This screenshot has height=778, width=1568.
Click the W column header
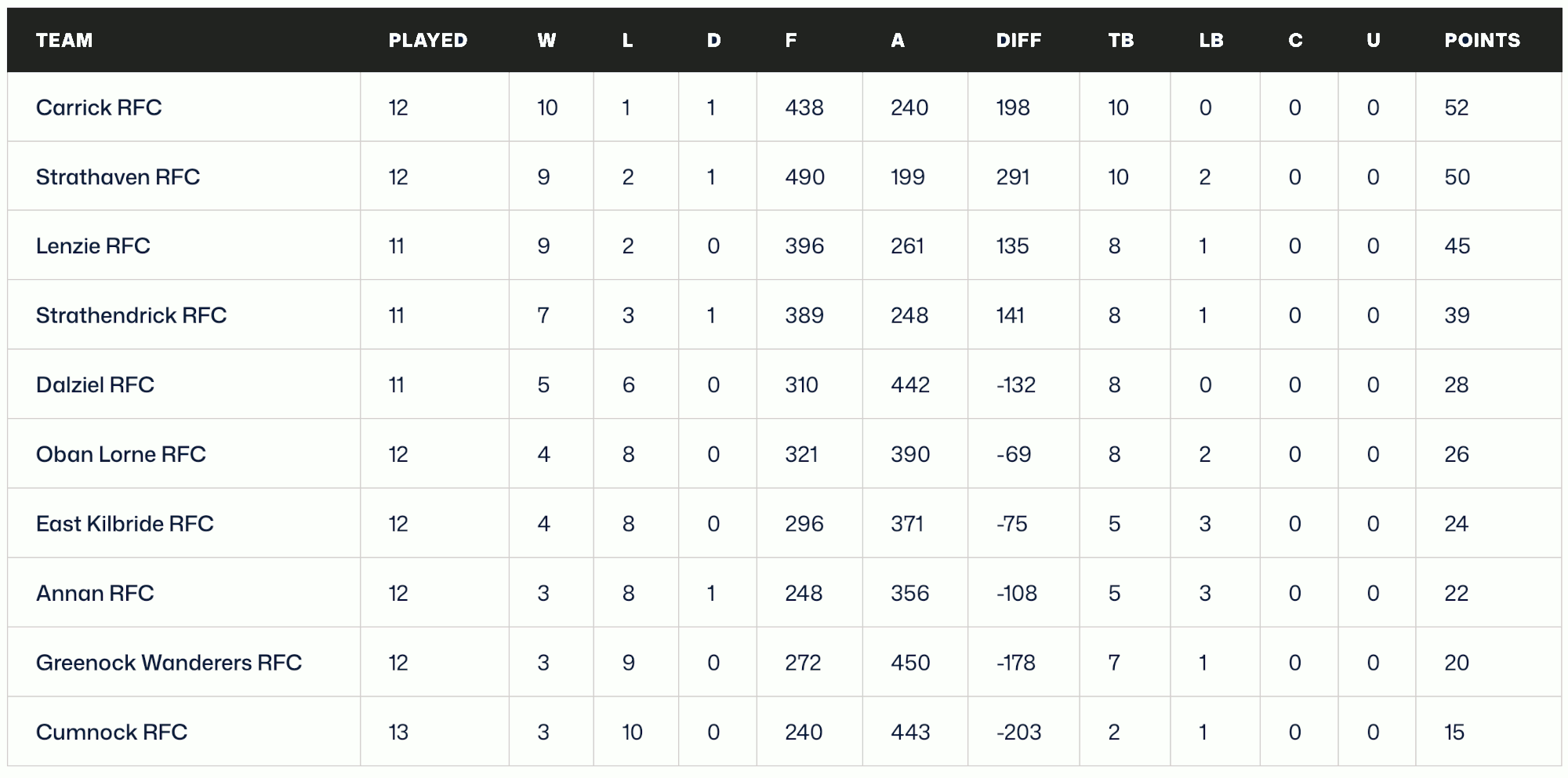click(x=546, y=40)
